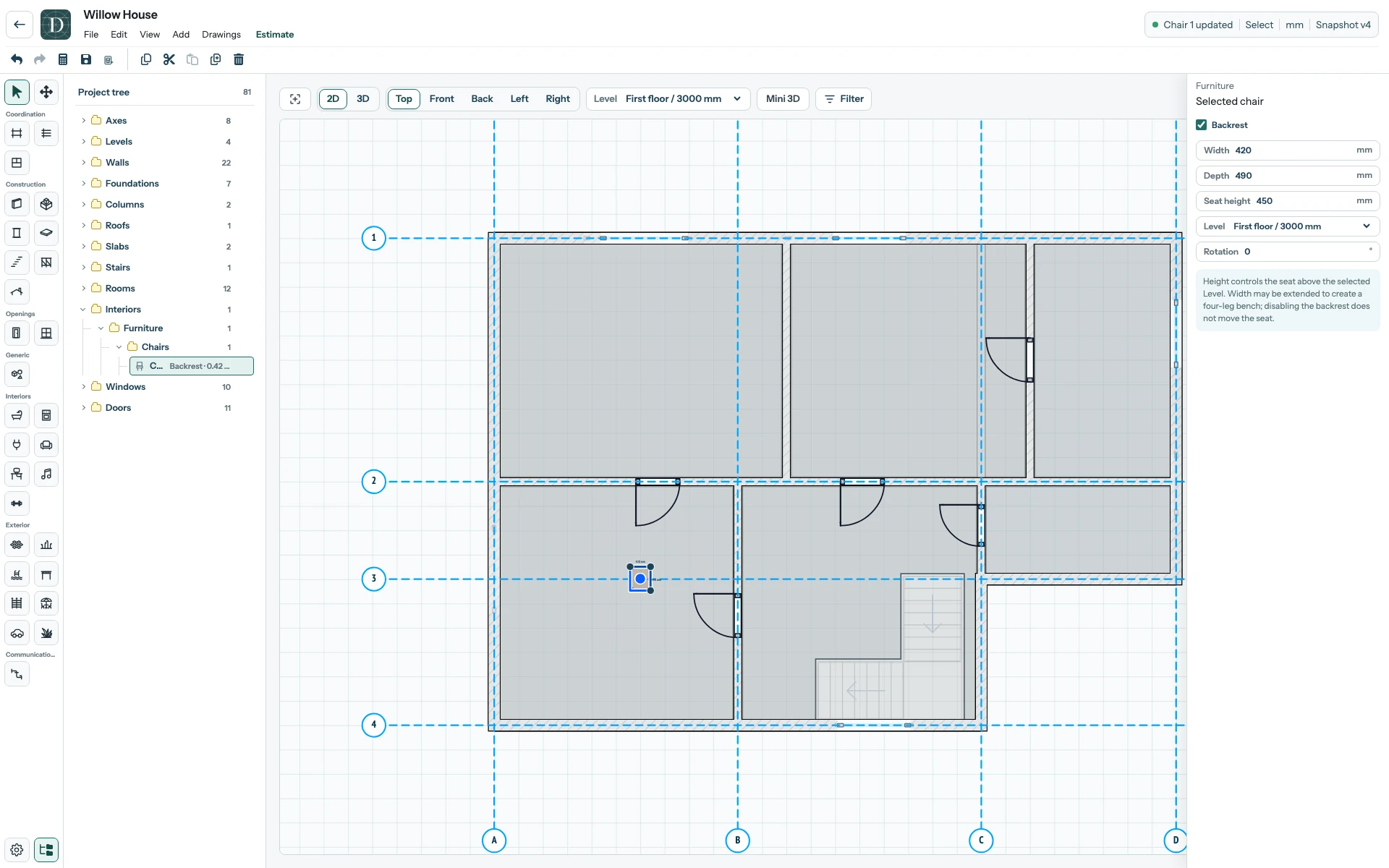Select the Right view
Screen dimensions: 1389x868
[558, 99]
